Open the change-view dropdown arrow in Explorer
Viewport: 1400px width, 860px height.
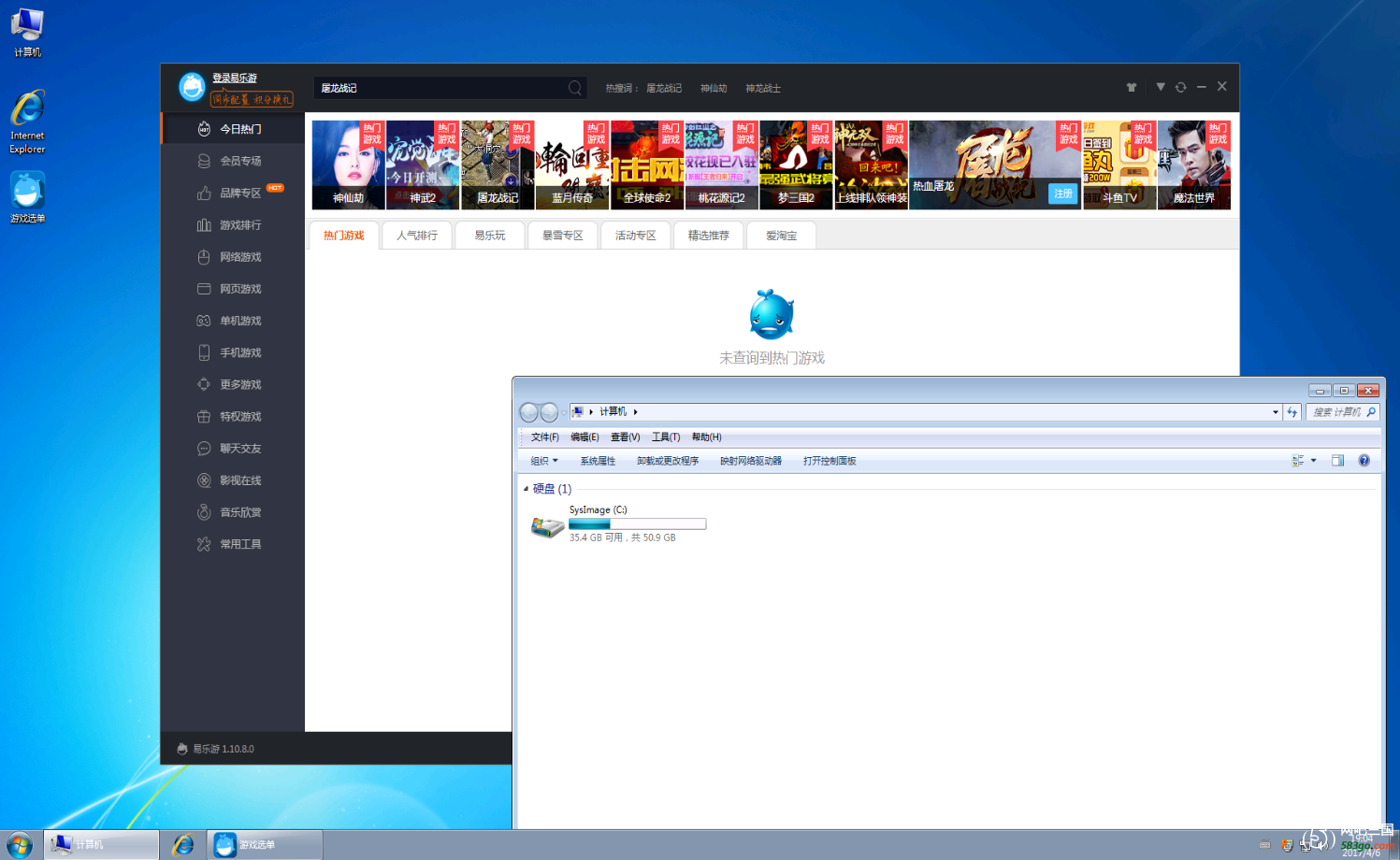(x=1313, y=460)
